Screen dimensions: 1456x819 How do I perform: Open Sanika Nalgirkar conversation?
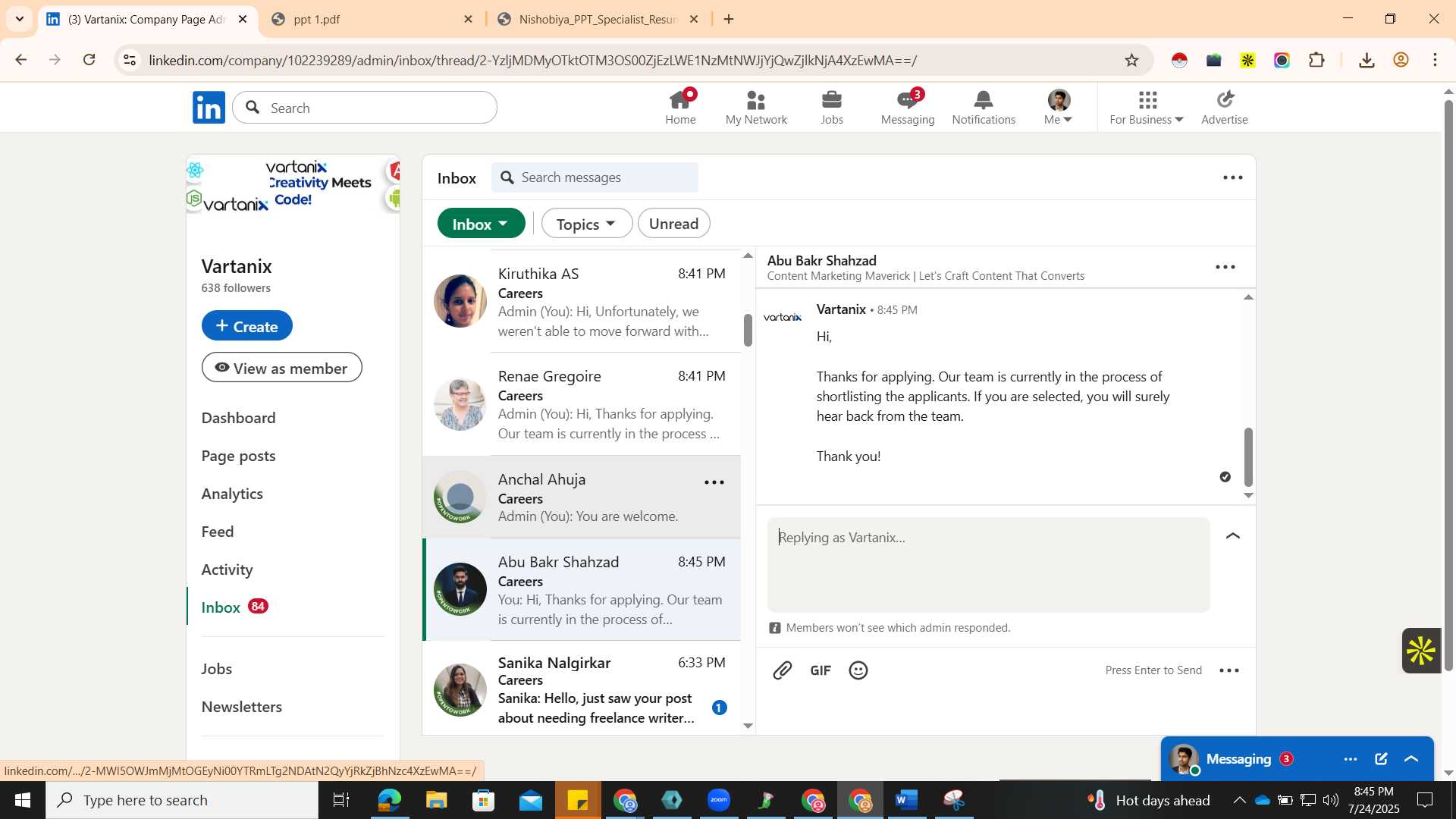pyautogui.click(x=582, y=689)
